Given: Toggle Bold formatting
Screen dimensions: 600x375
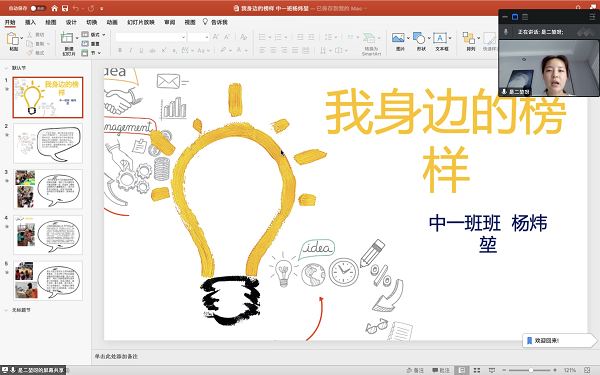Looking at the screenshot, I should coord(120,50).
